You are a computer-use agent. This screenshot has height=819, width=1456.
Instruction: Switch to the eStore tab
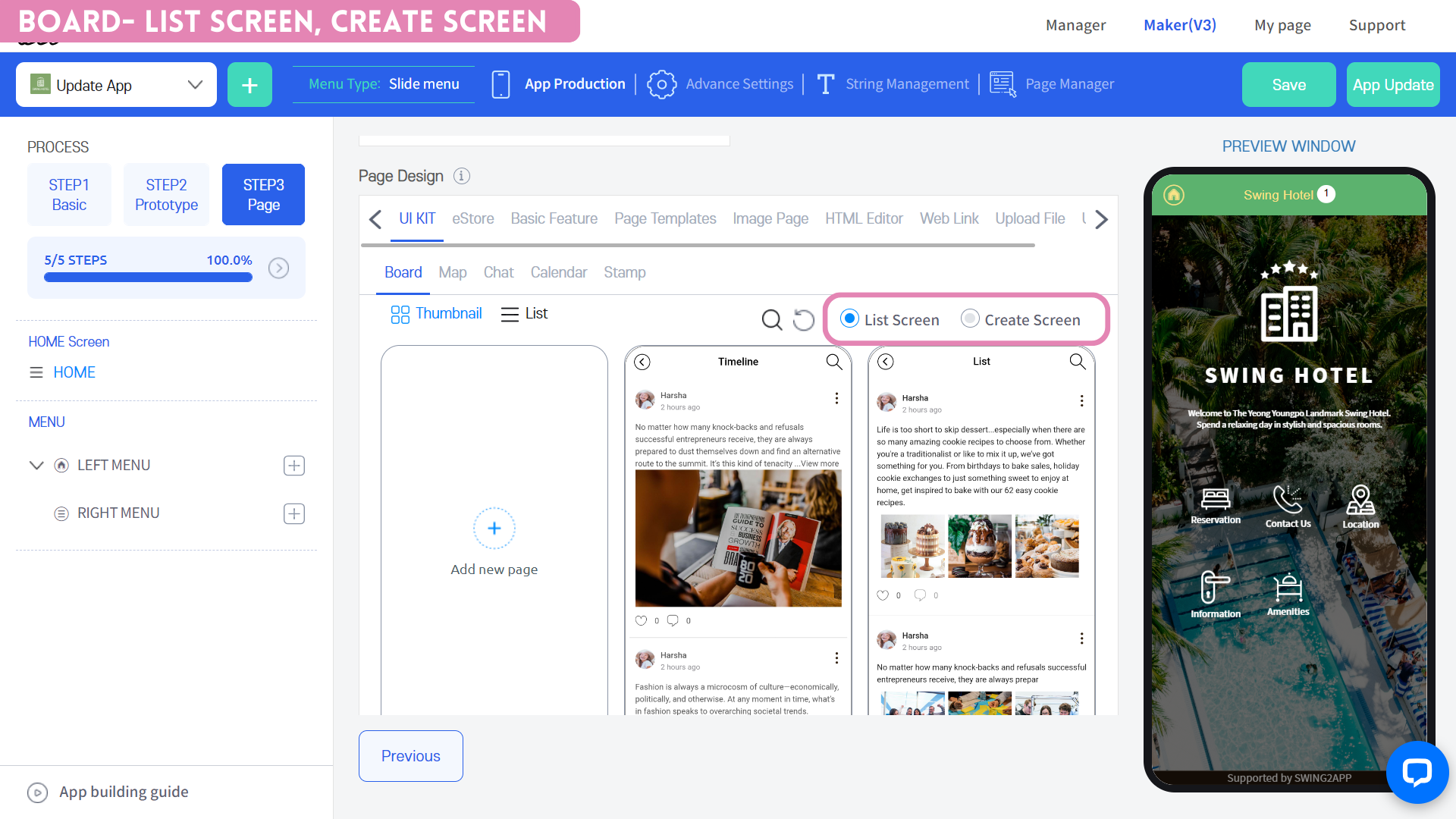pos(472,219)
